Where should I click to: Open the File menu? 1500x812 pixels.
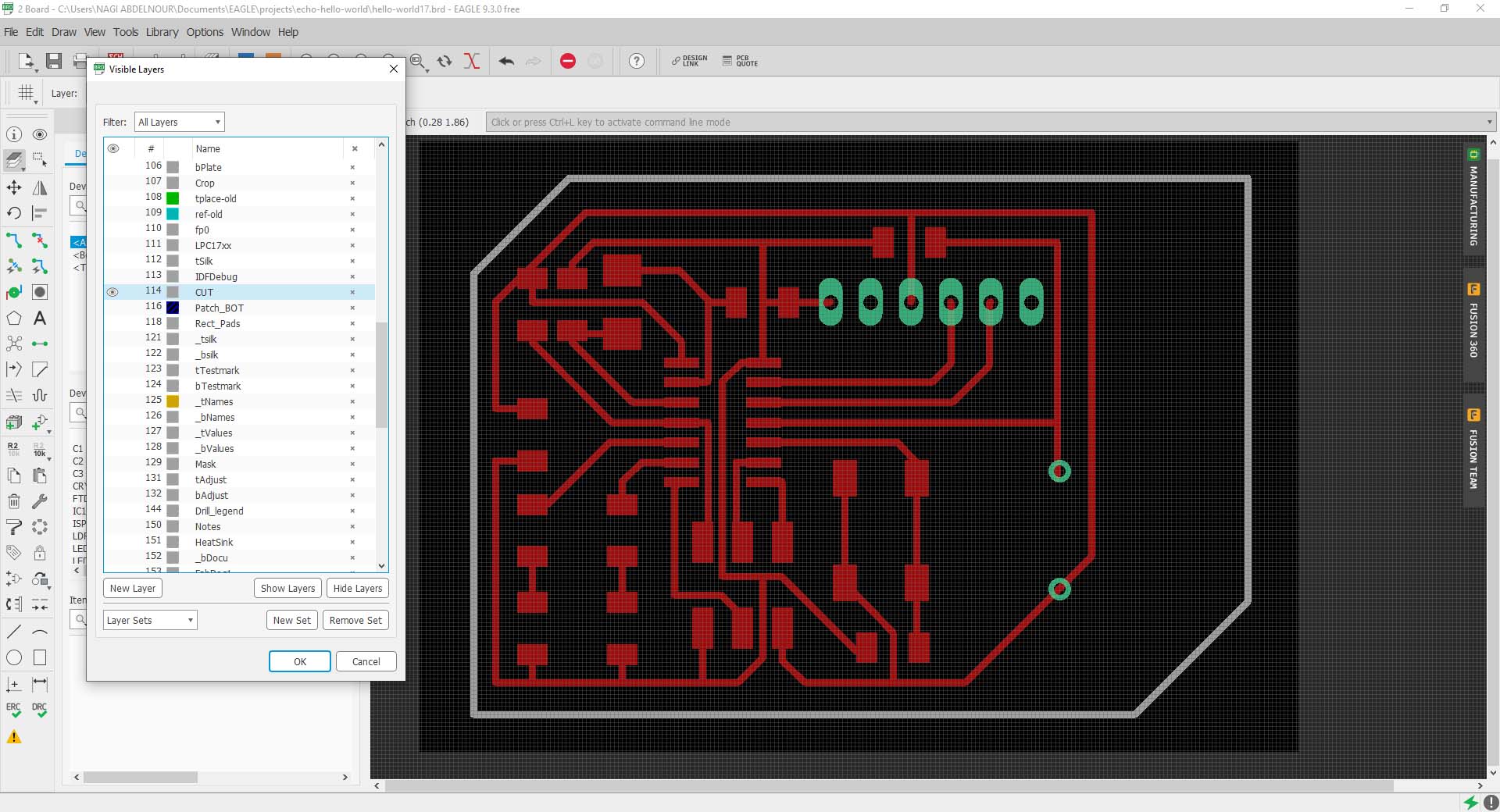(11, 32)
